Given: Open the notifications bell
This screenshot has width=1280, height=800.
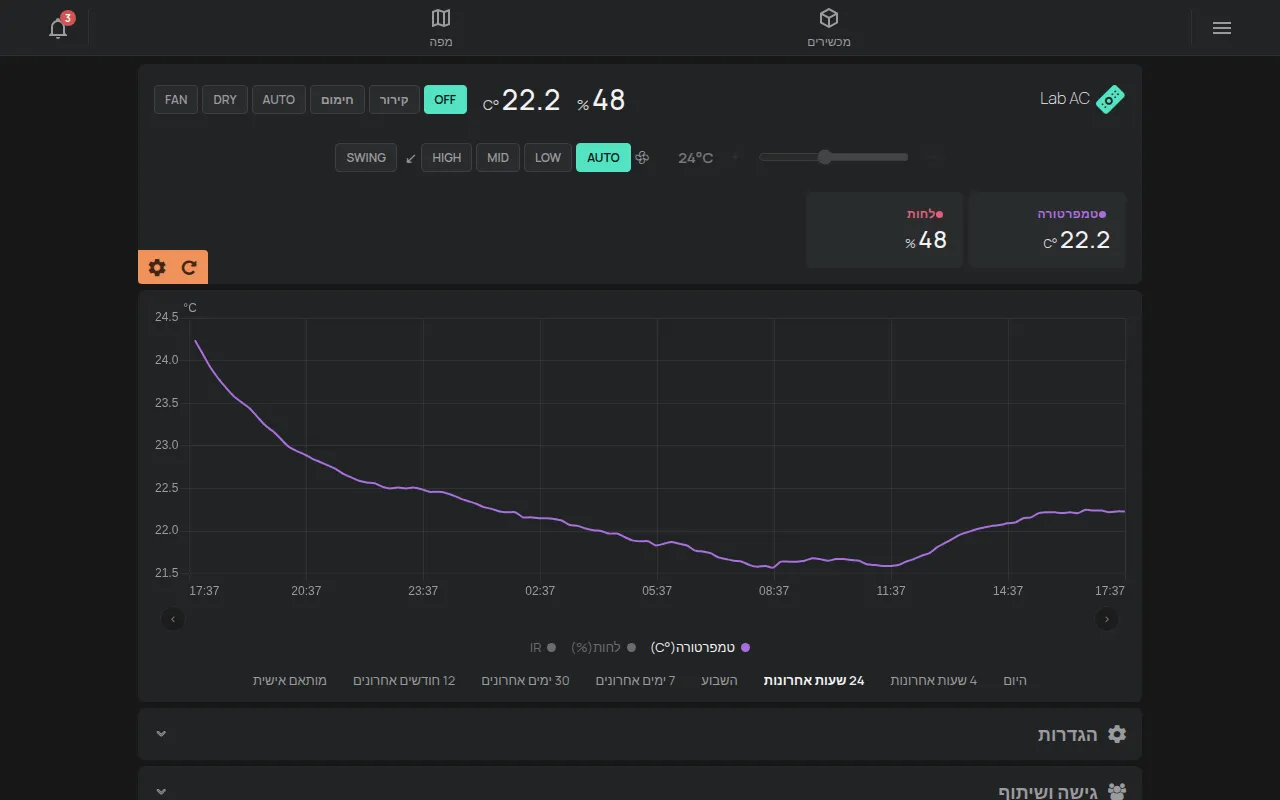Looking at the screenshot, I should pyautogui.click(x=59, y=28).
